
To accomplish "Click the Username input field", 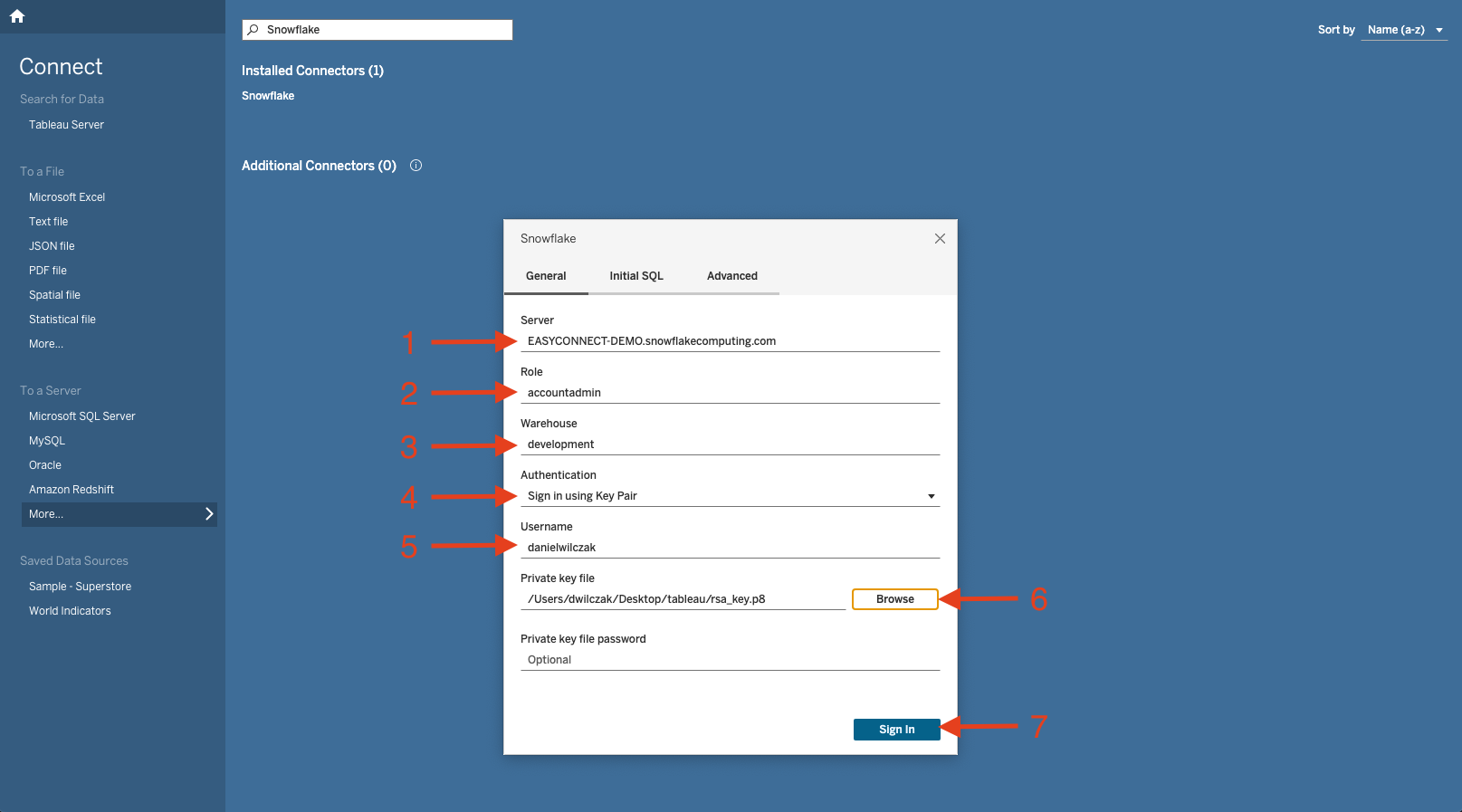I will [x=731, y=548].
